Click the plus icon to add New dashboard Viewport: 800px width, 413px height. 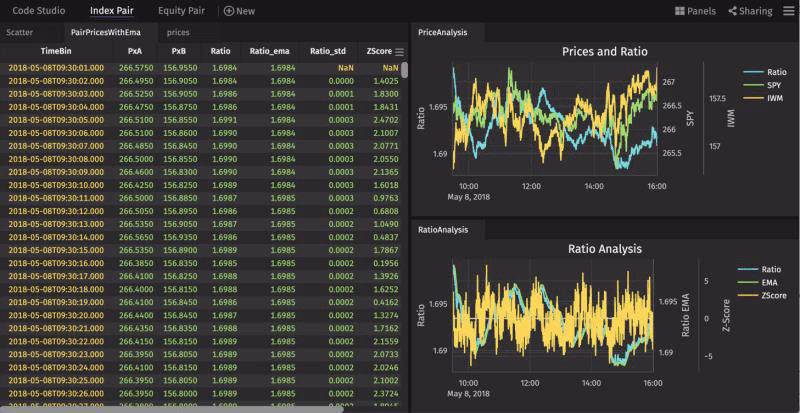pos(228,11)
